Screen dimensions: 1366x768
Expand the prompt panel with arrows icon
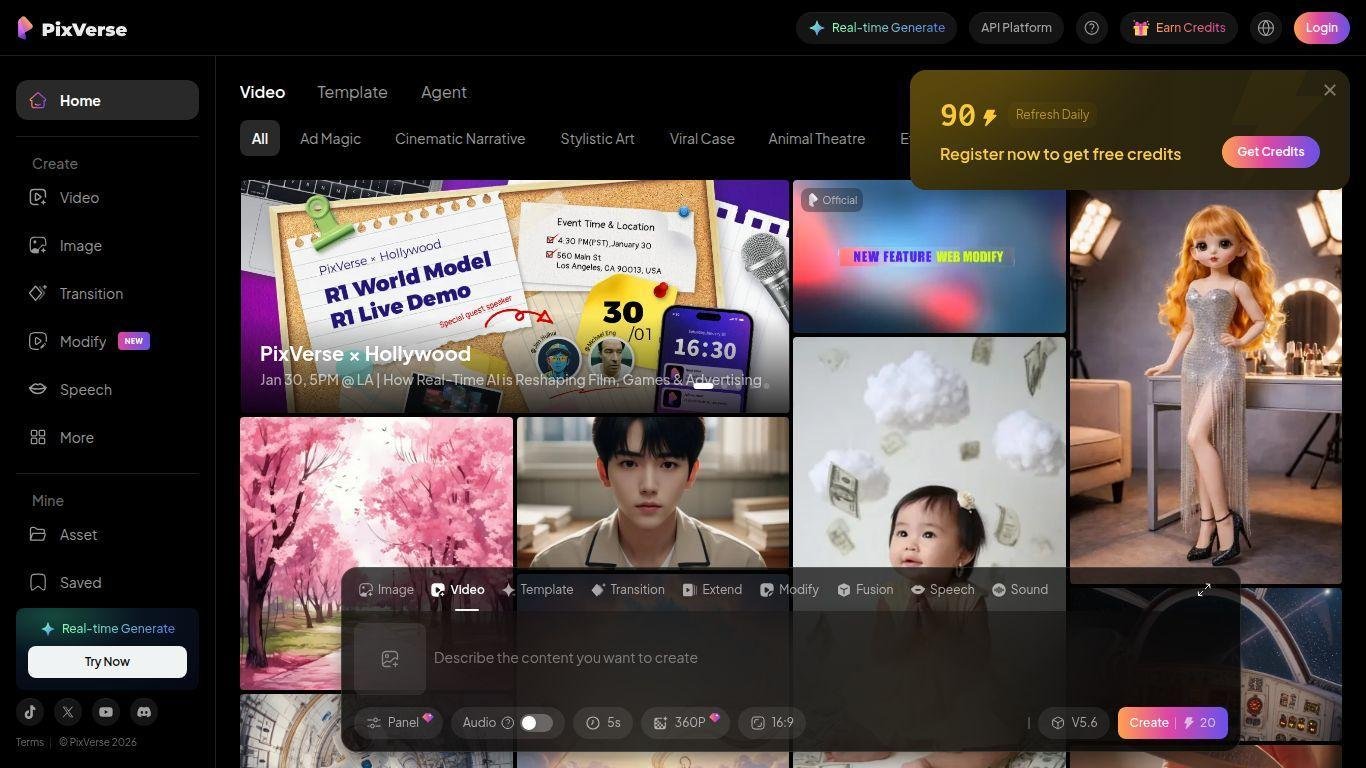point(1204,590)
